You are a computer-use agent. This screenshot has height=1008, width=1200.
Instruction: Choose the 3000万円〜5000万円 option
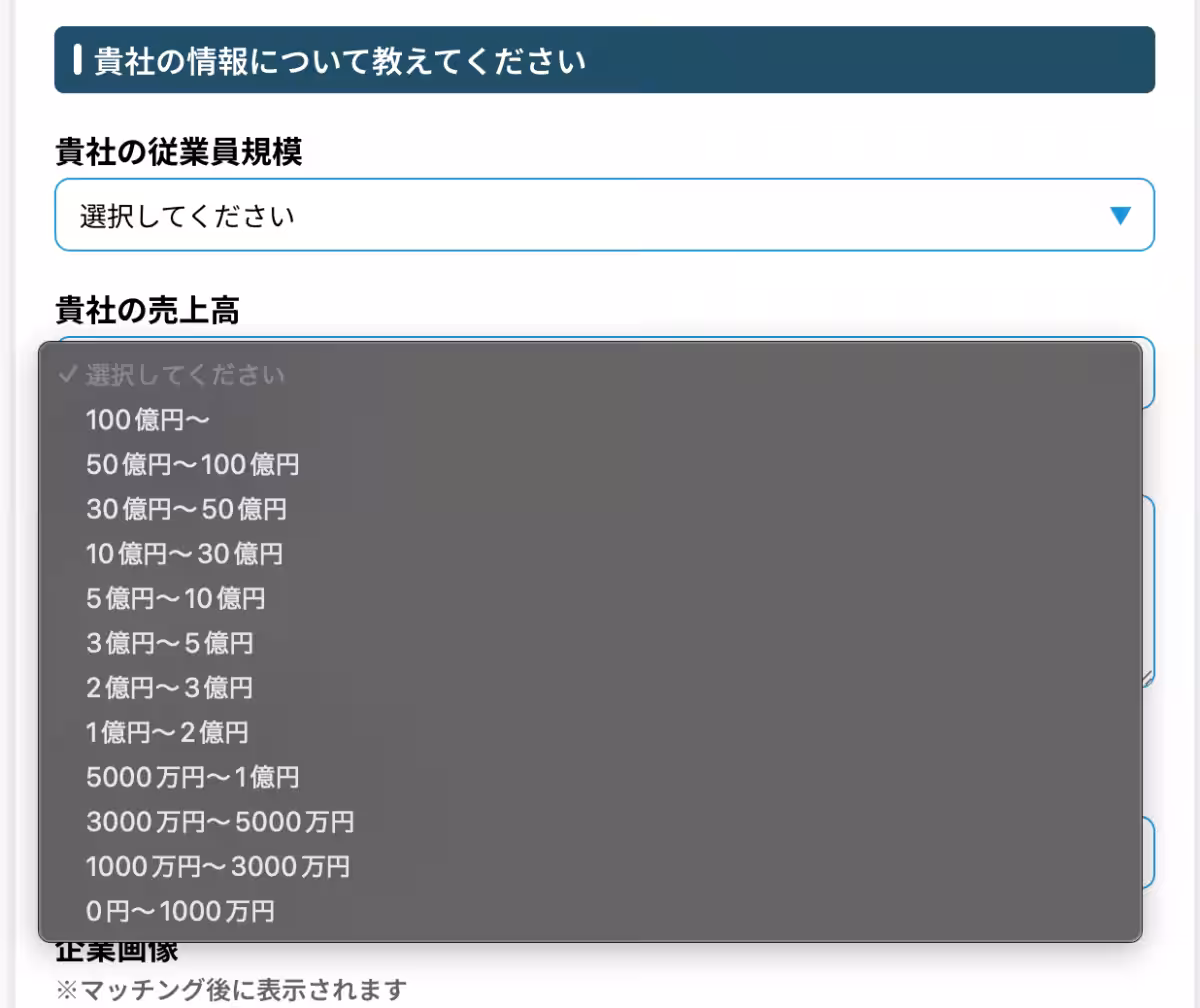[220, 822]
